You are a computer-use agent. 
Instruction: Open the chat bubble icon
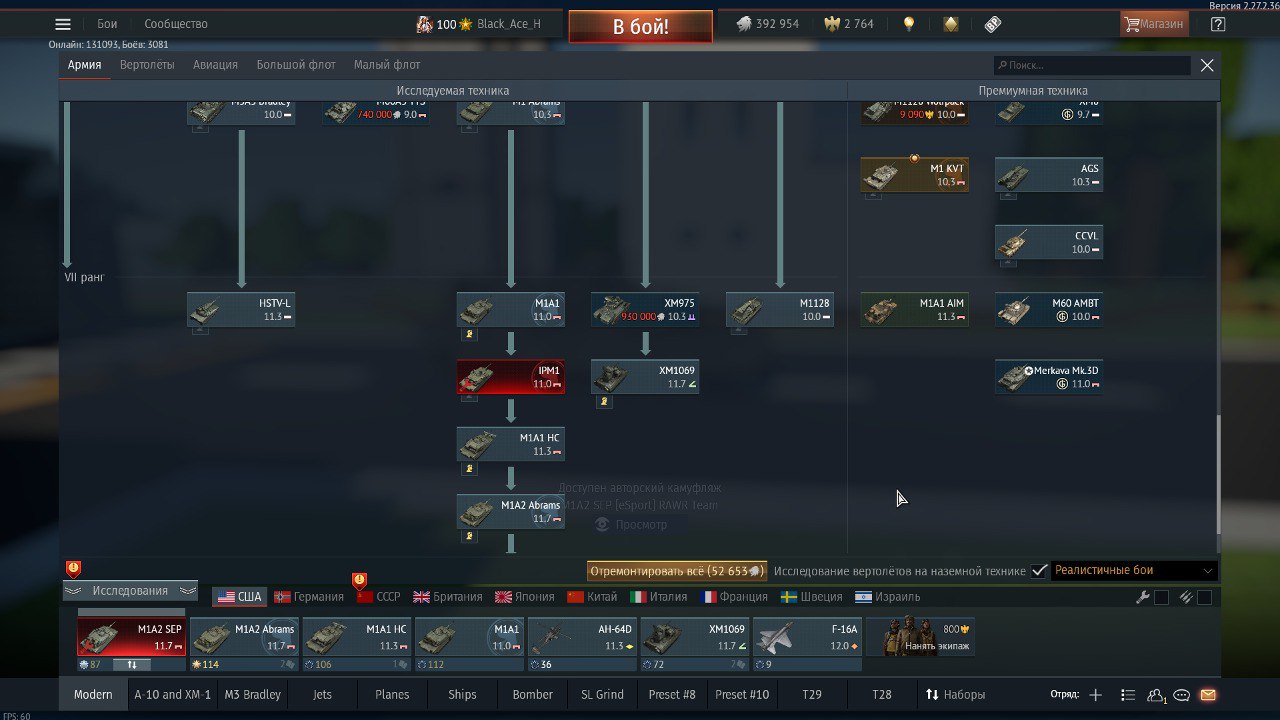pyautogui.click(x=1182, y=695)
